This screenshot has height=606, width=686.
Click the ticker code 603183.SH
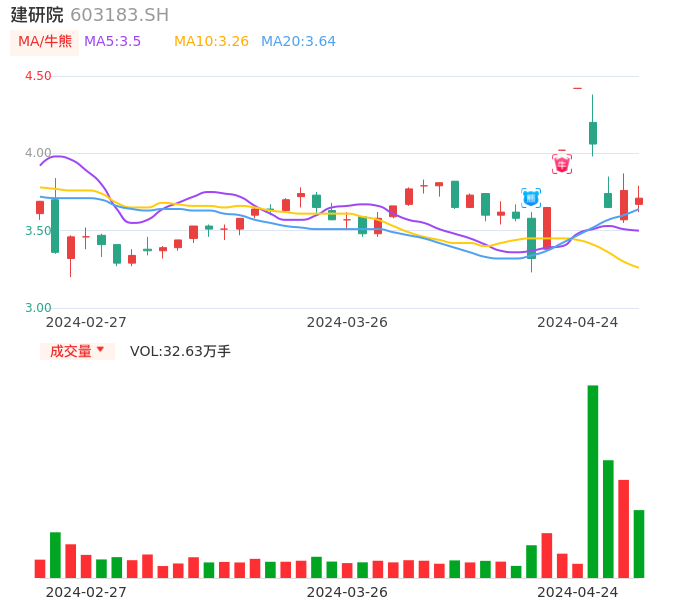click(119, 15)
